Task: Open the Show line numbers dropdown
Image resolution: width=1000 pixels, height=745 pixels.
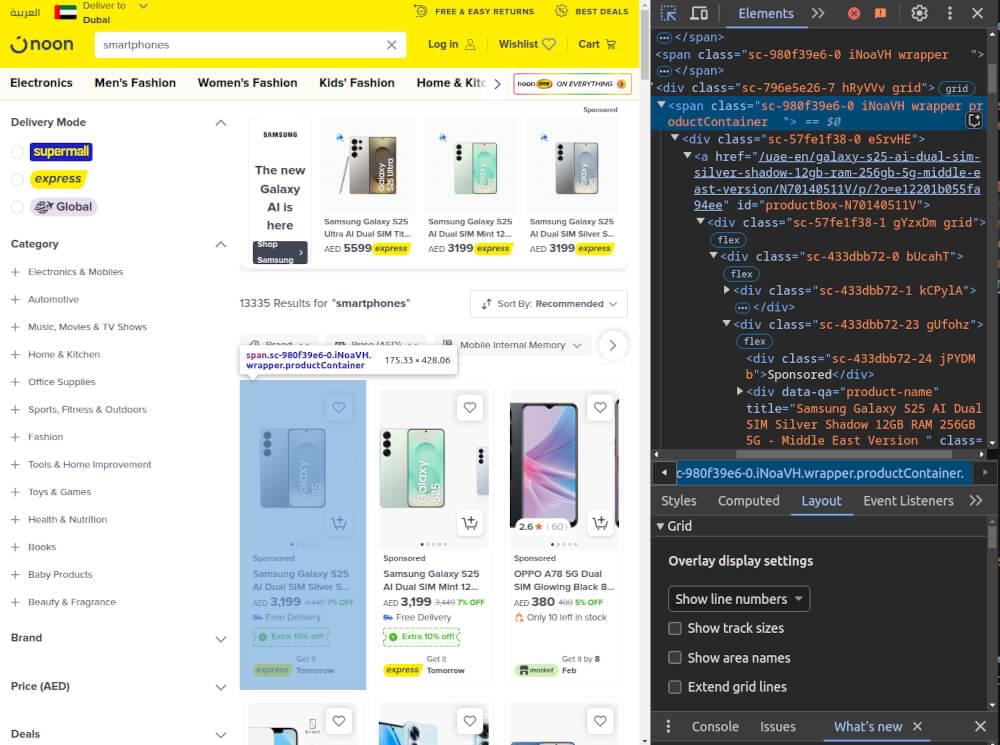Action: tap(738, 598)
